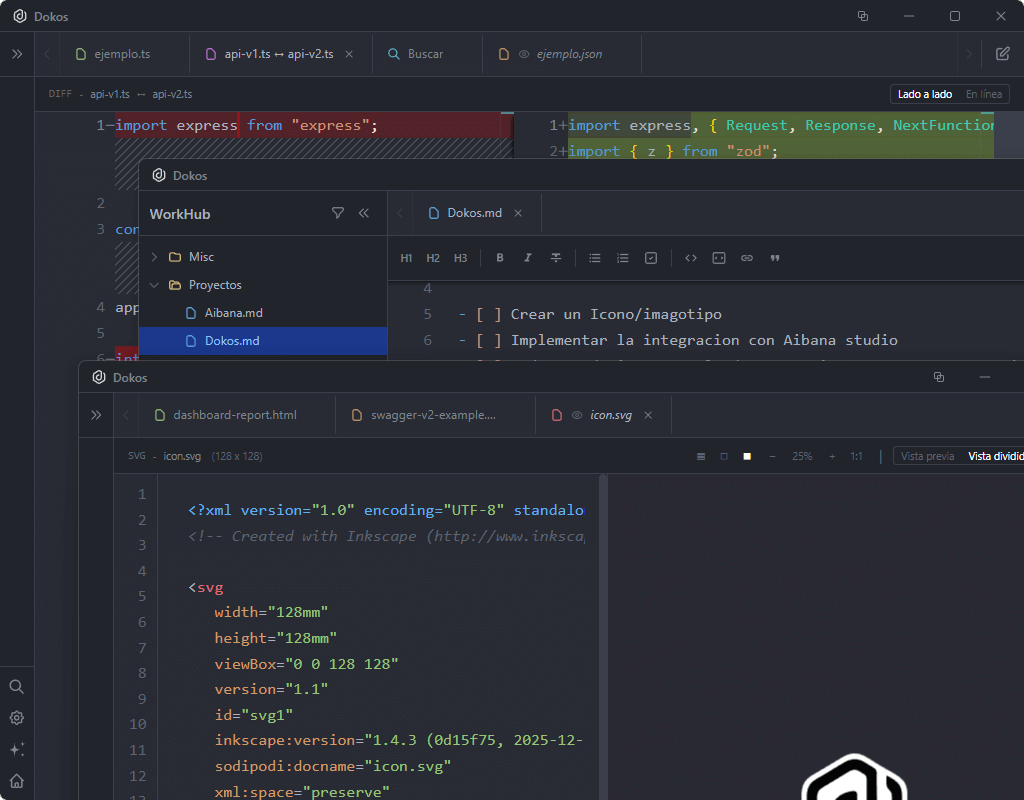The width and height of the screenshot is (1024, 800).
Task: Click the filter icon in WorkHub panel
Action: [x=337, y=213]
